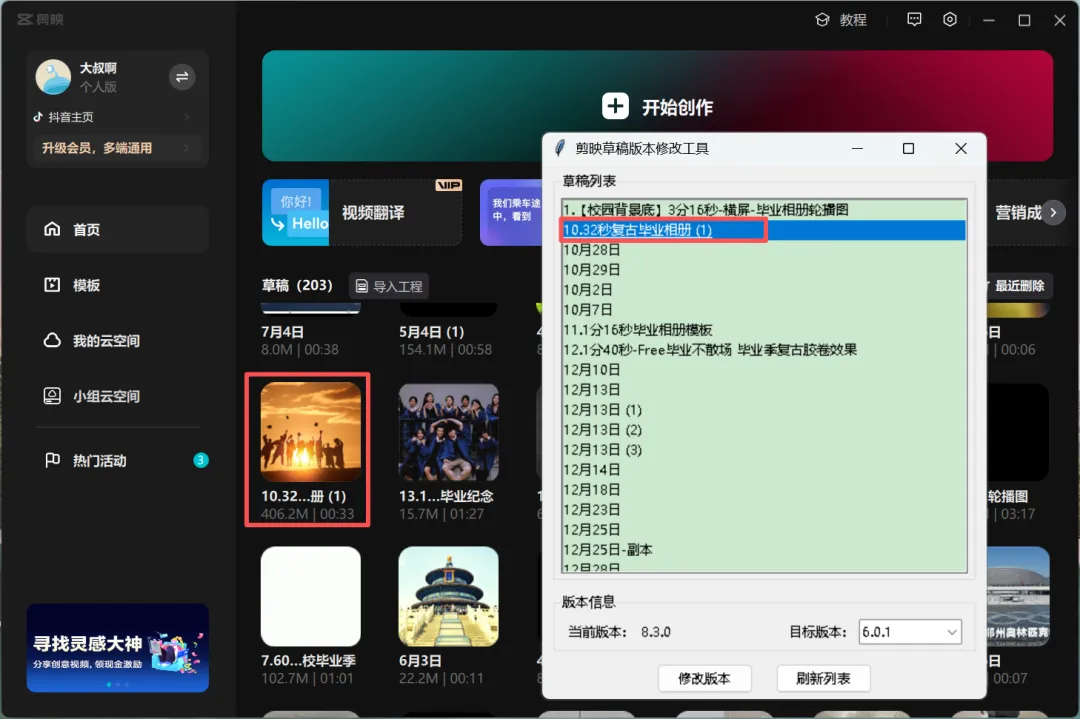Click draft title 7月4日
This screenshot has width=1080, height=719.
(x=282, y=332)
